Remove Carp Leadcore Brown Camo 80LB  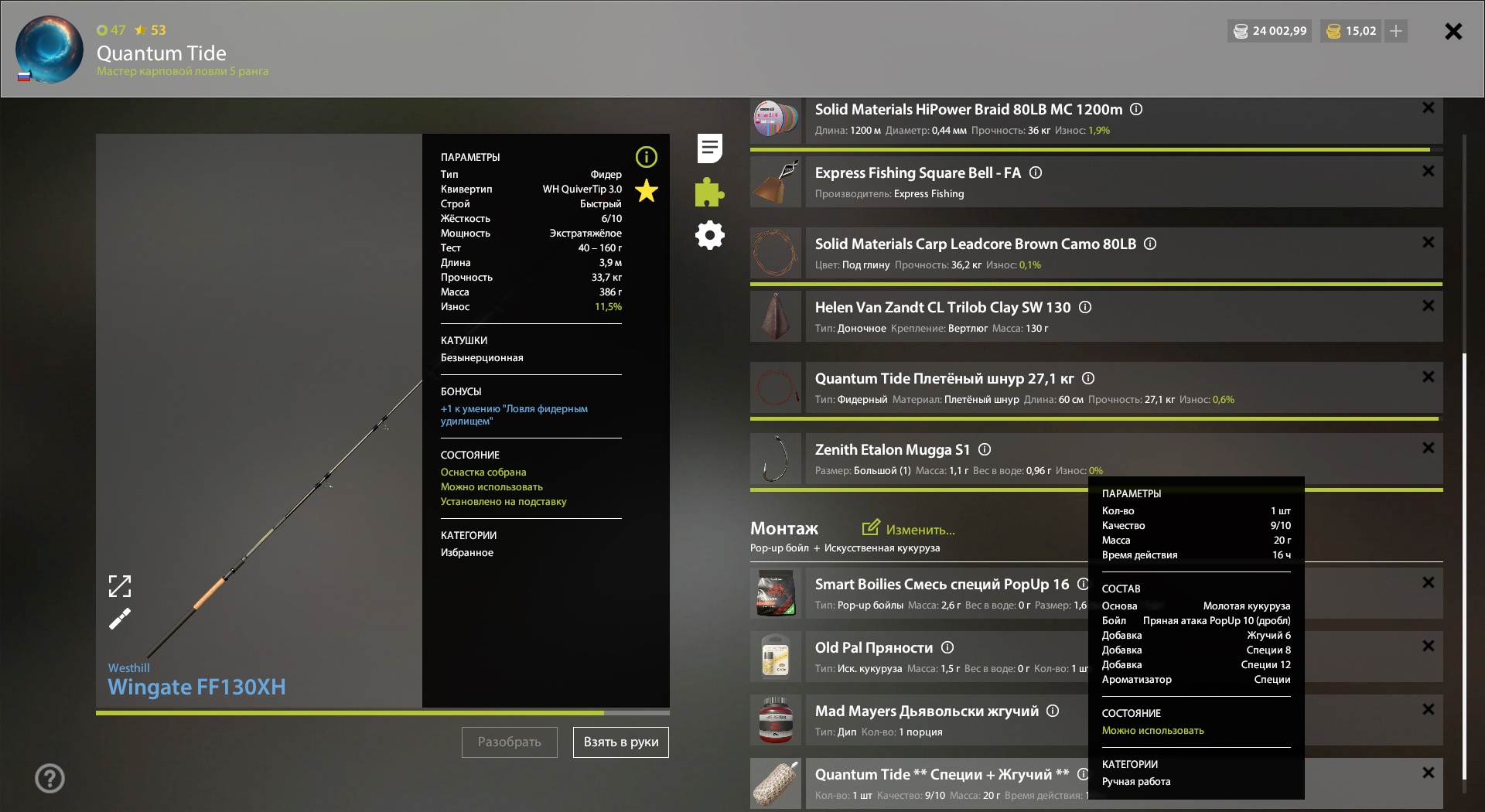coord(1429,243)
